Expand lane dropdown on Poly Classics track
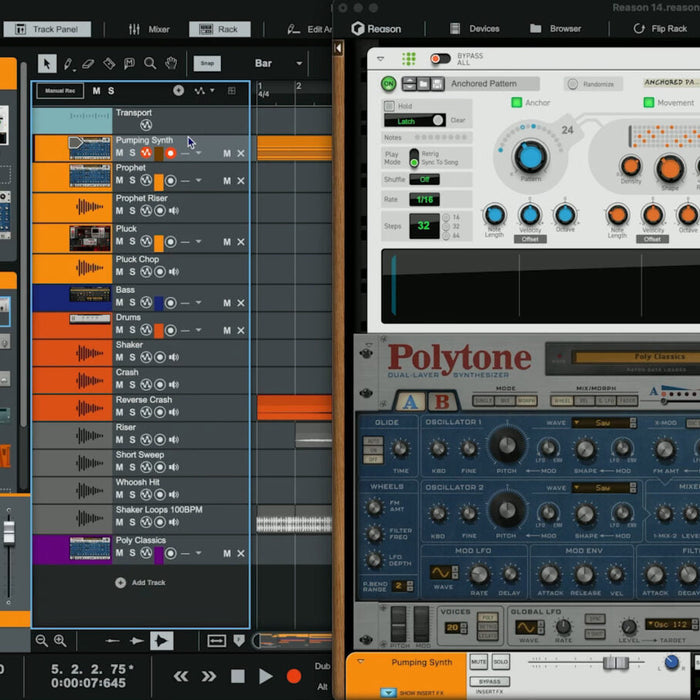The width and height of the screenshot is (700, 700). [x=199, y=553]
